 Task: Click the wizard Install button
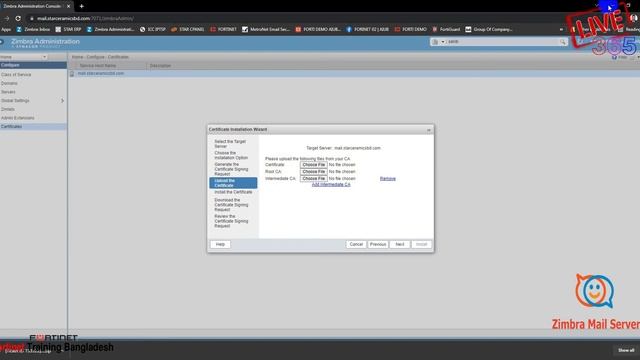[x=421, y=244]
